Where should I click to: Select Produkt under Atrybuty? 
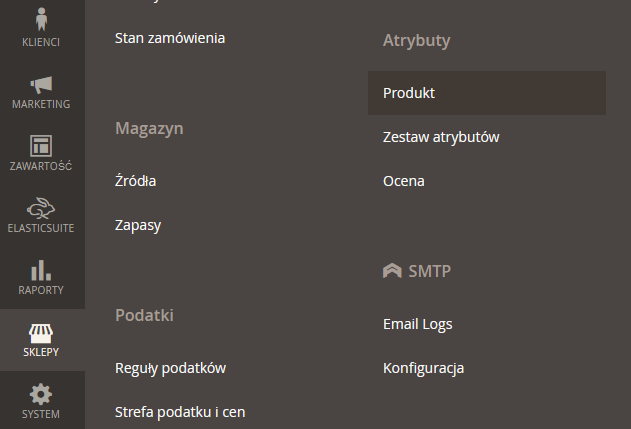point(487,93)
